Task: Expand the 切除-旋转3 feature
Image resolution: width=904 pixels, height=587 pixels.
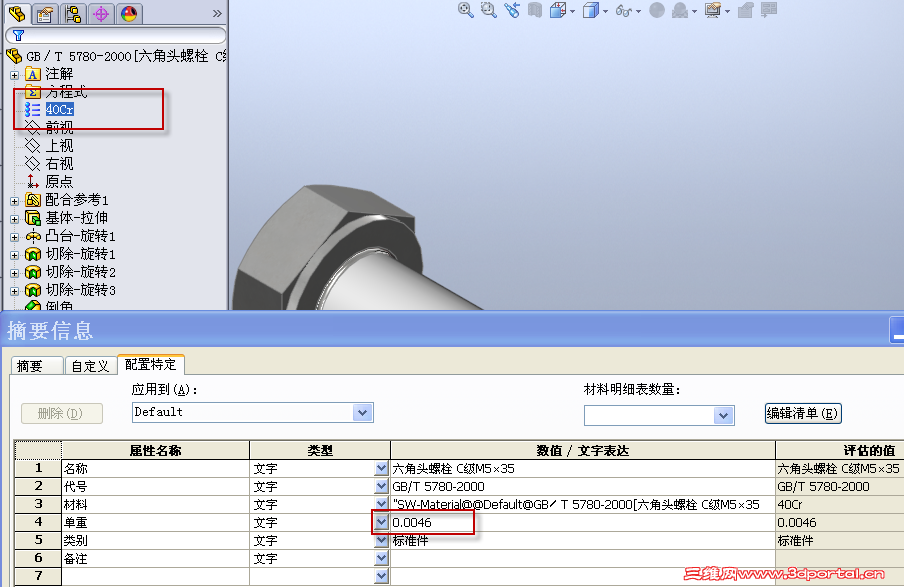Action: [x=14, y=291]
